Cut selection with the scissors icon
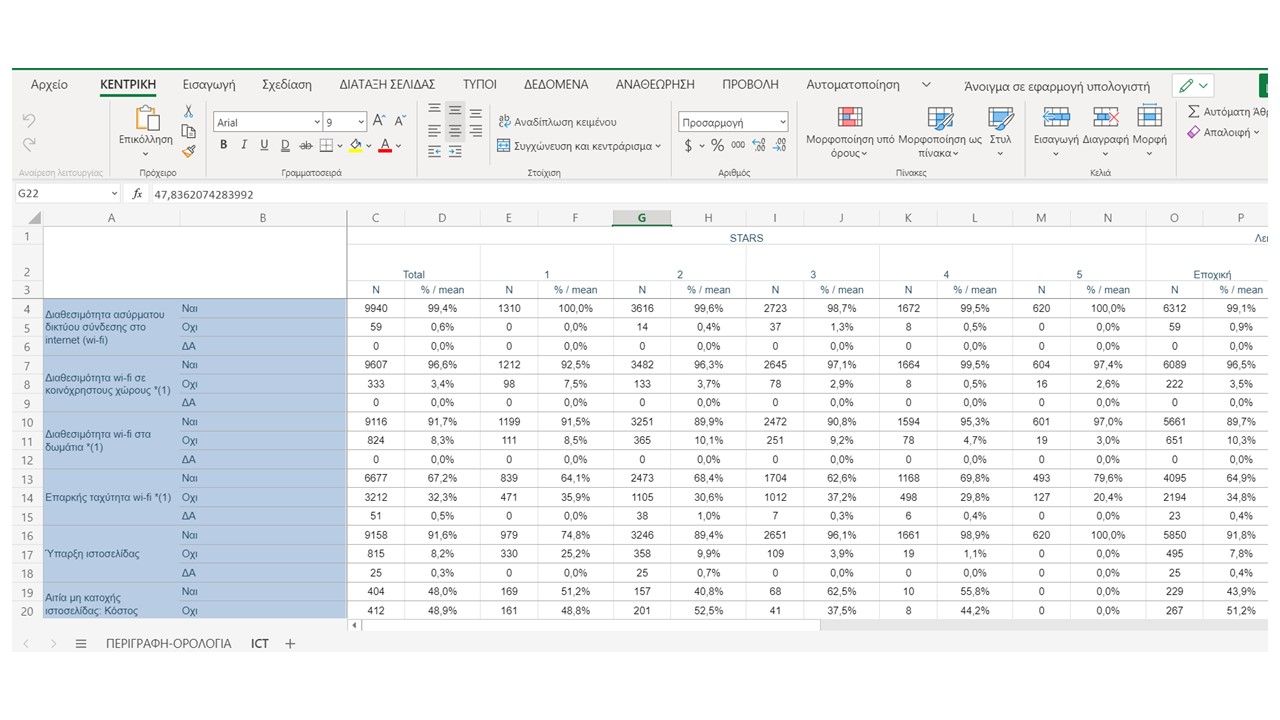The image size is (1280, 720). pyautogui.click(x=188, y=111)
